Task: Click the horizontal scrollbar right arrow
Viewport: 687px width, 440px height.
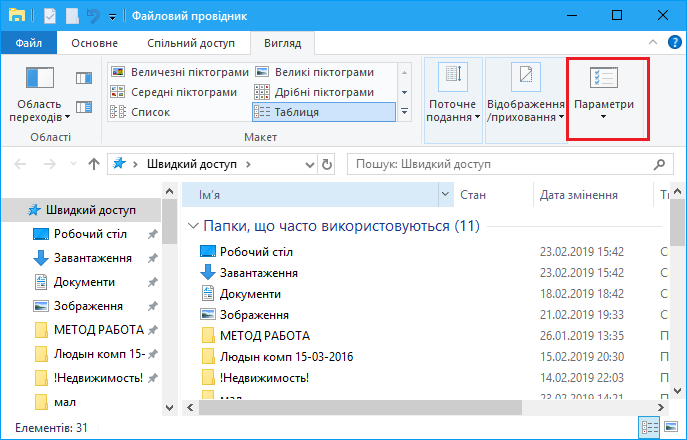Action: [661, 408]
